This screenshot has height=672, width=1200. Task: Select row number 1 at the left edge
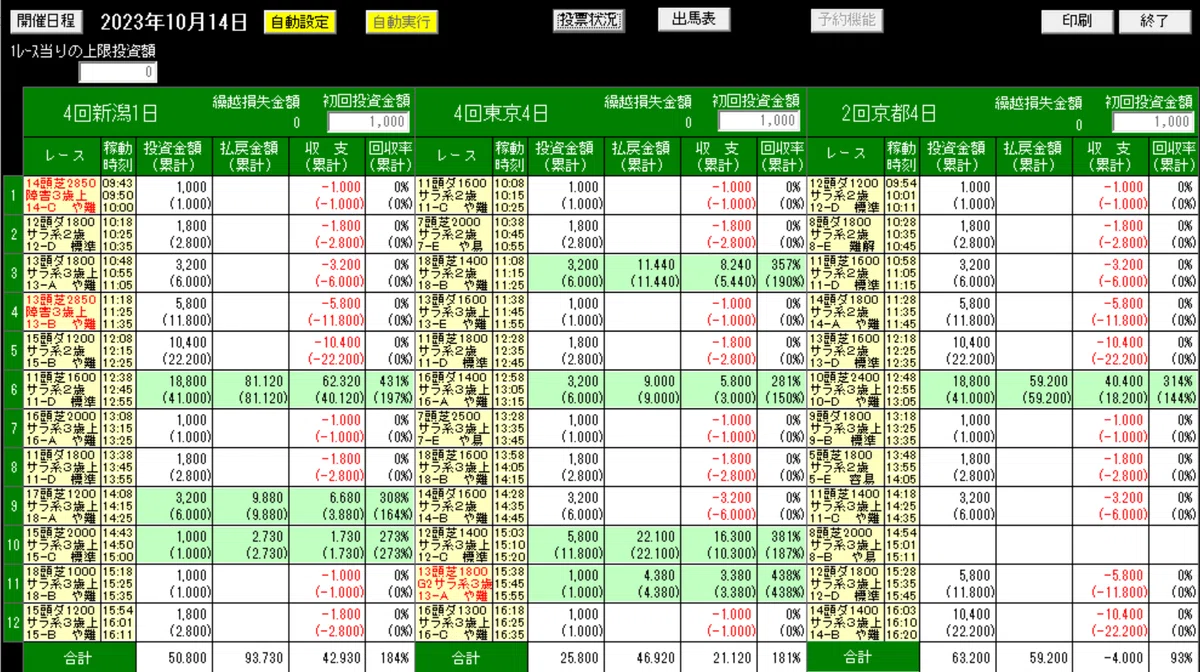pyautogui.click(x=12, y=195)
